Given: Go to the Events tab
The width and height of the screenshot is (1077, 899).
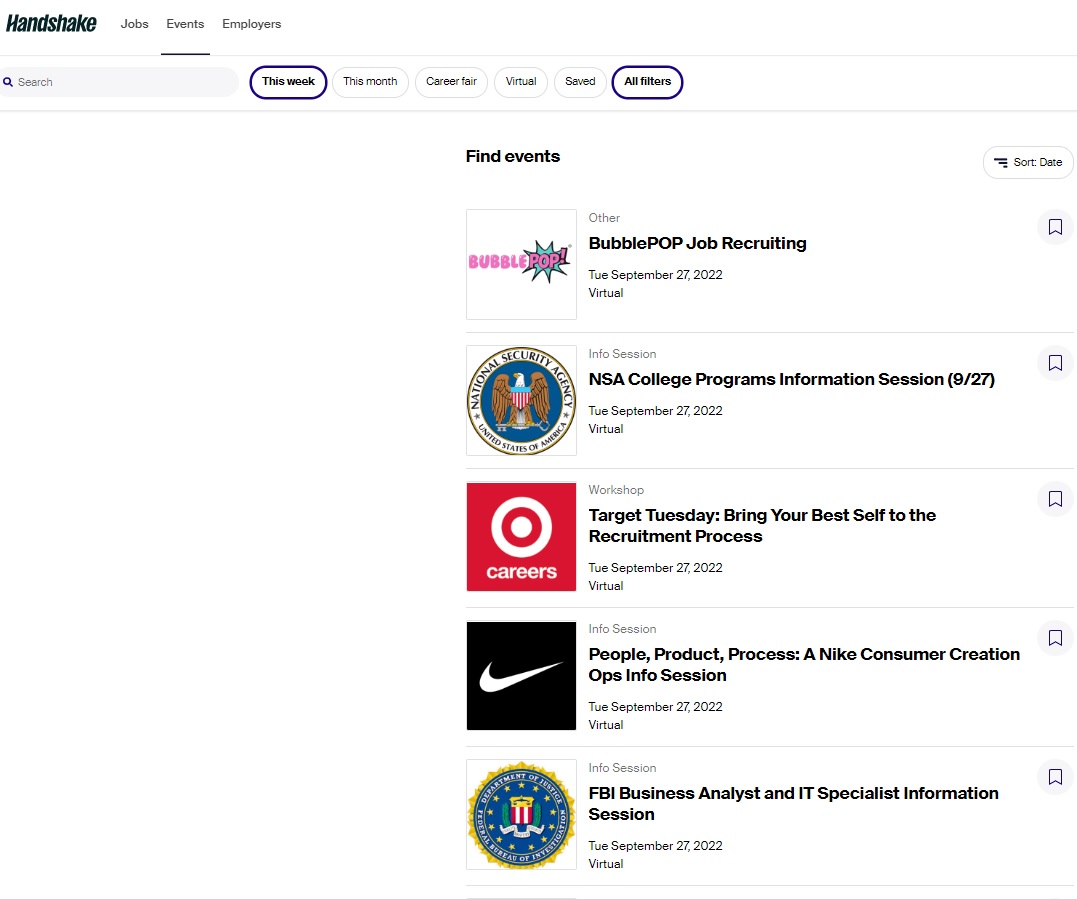Looking at the screenshot, I should (x=185, y=24).
